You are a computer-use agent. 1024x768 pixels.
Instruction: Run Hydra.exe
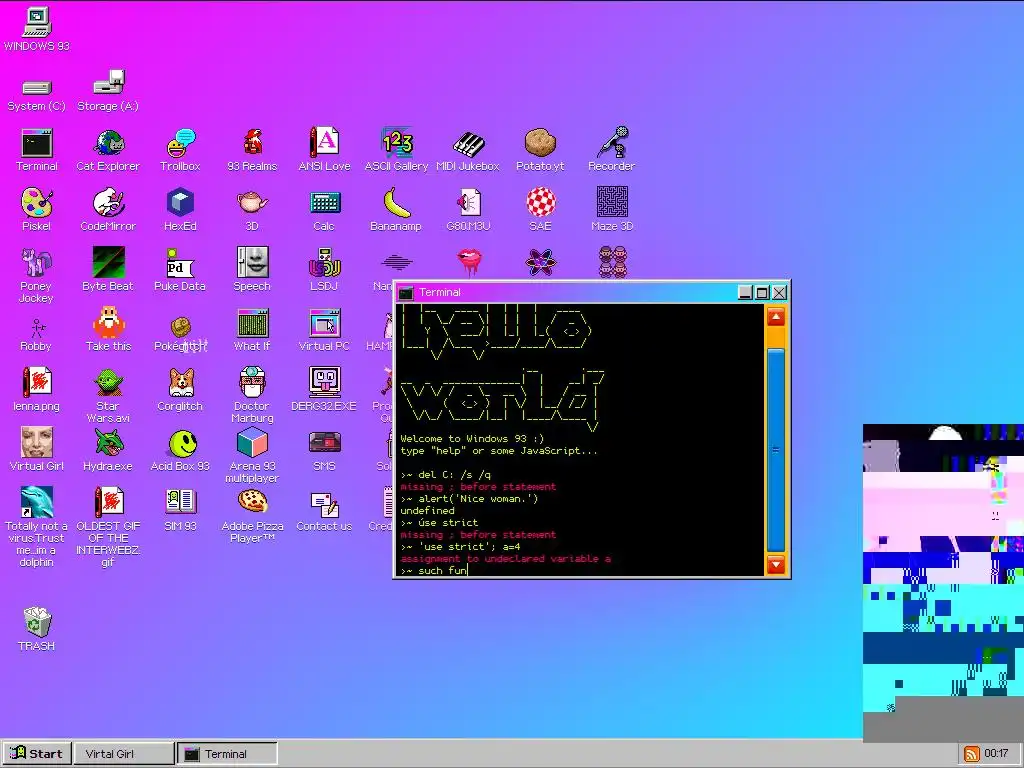click(108, 449)
